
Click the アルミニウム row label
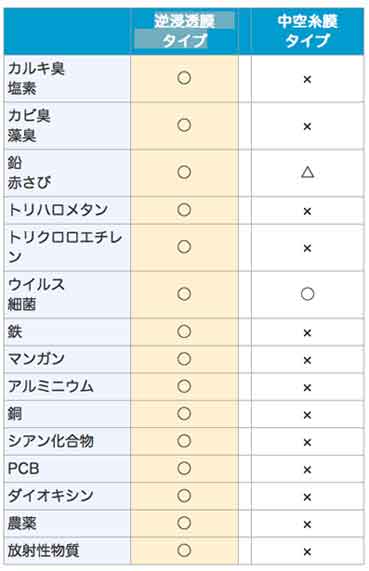[51, 386]
